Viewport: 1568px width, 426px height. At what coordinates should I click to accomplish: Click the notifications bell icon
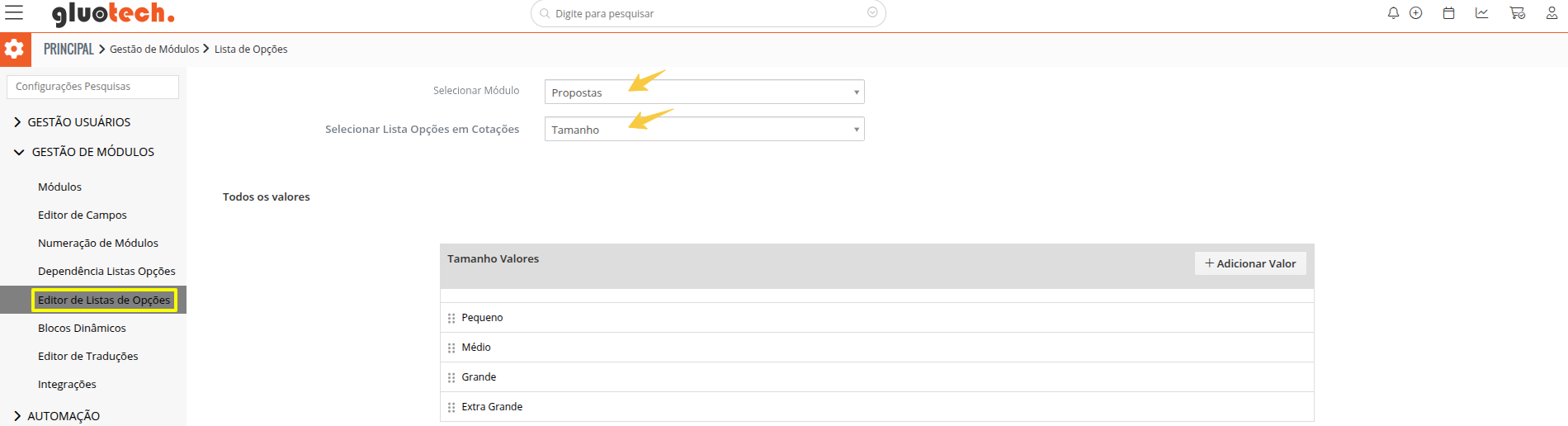(x=1393, y=13)
